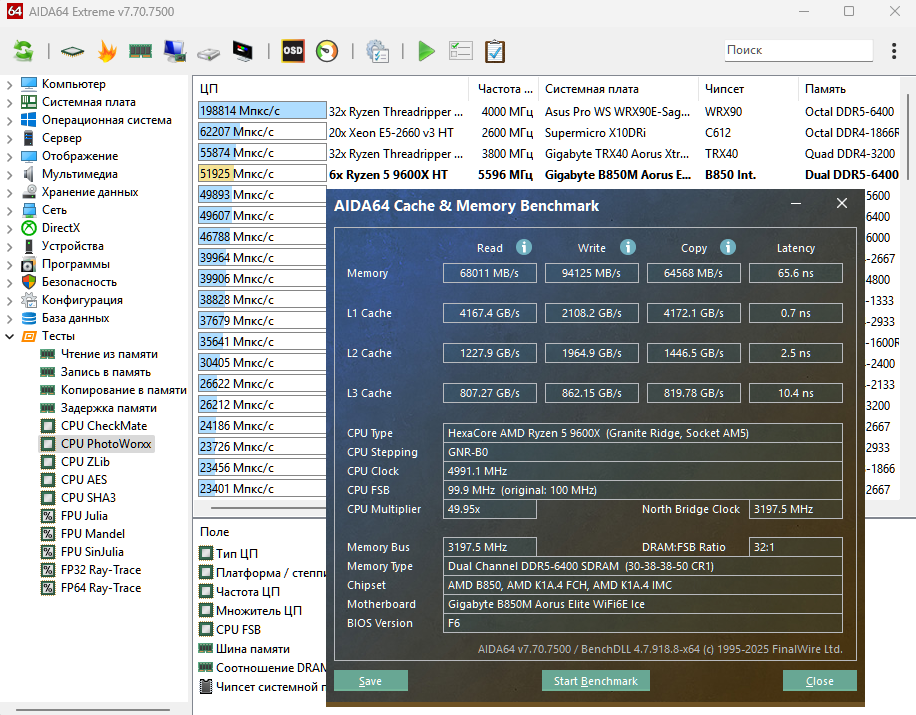Viewport: 916px width, 715px height.
Task: Select CPU ZLib test in tree
Action: [x=85, y=462]
